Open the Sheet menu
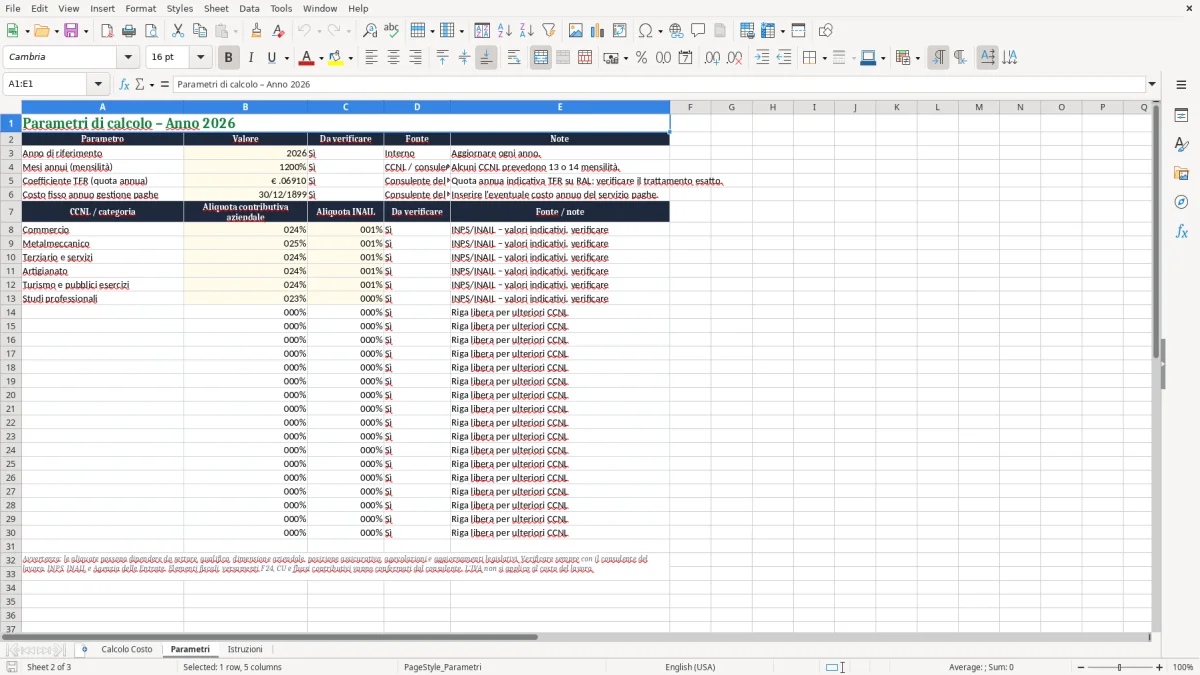This screenshot has width=1200, height=675. coord(216,8)
